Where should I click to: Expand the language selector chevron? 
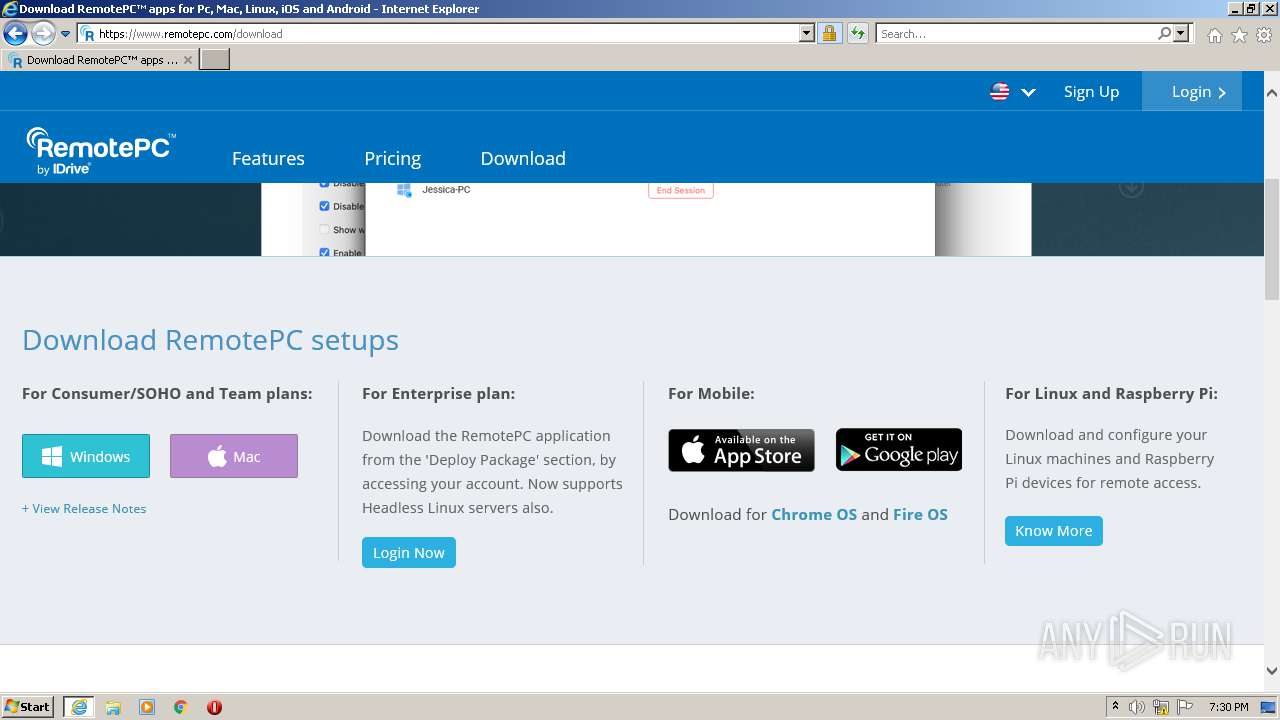tap(1028, 92)
